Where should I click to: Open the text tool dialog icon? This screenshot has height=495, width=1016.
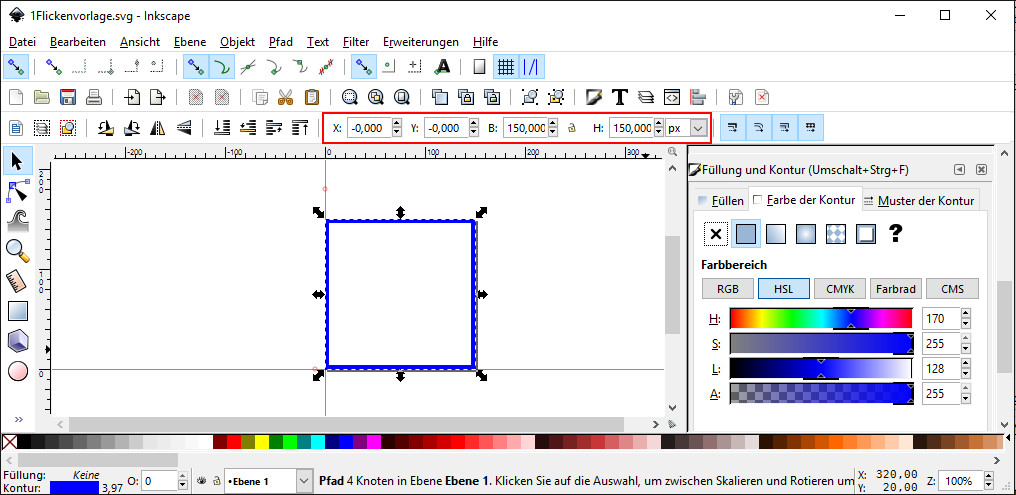[620, 97]
